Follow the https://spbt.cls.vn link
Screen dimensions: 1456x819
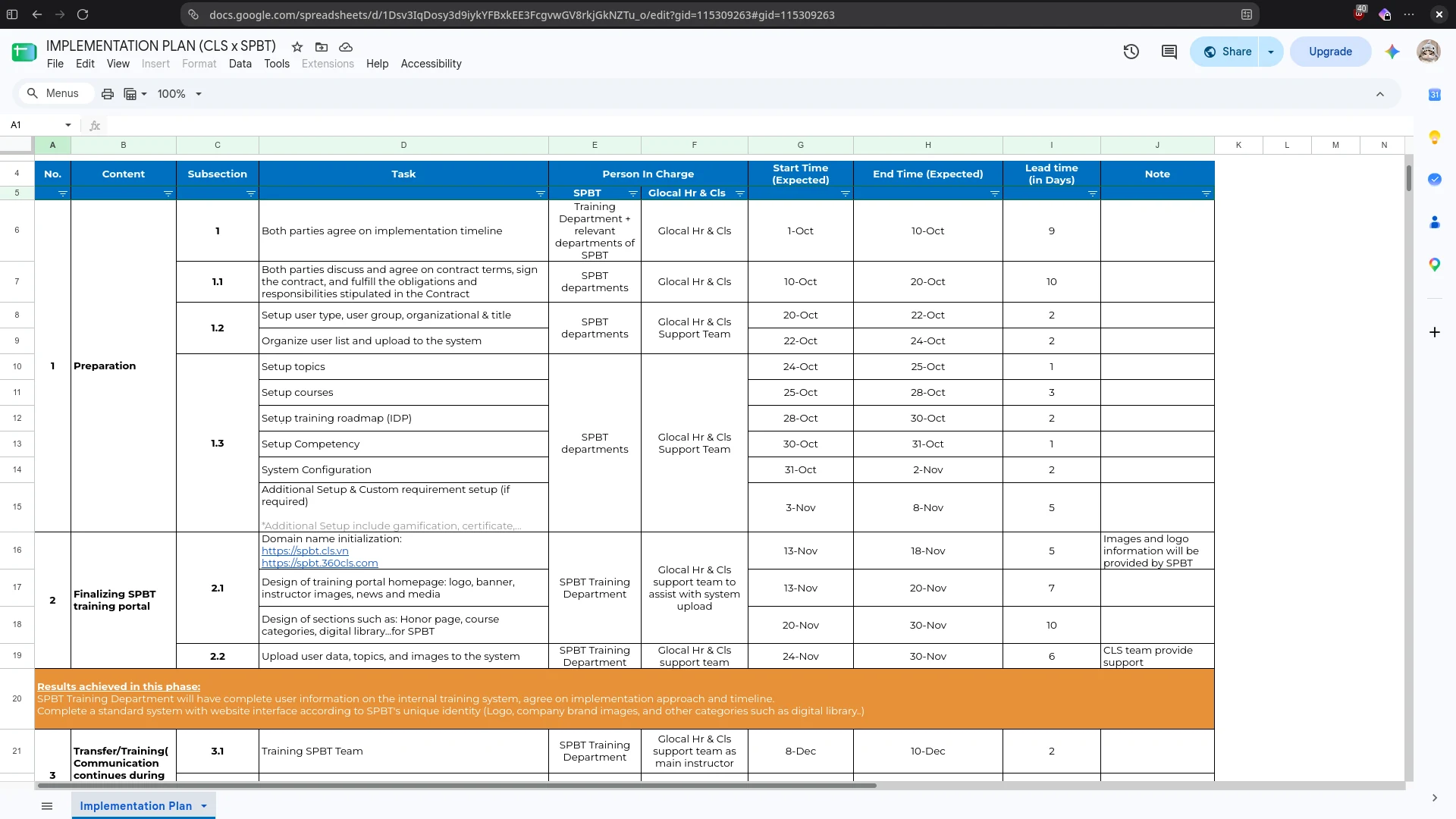[305, 551]
